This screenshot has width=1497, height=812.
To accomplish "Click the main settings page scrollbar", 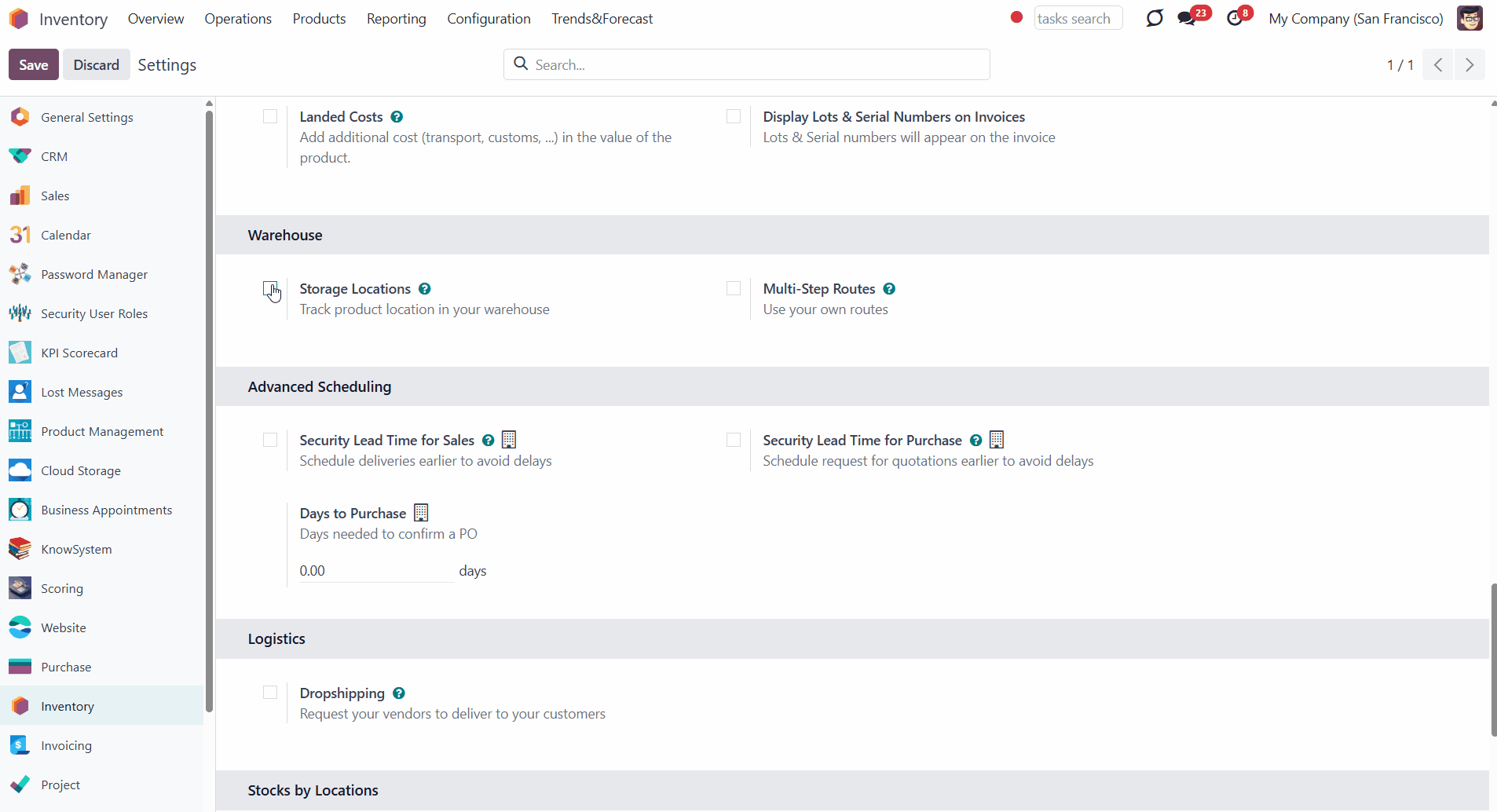I will click(1493, 660).
